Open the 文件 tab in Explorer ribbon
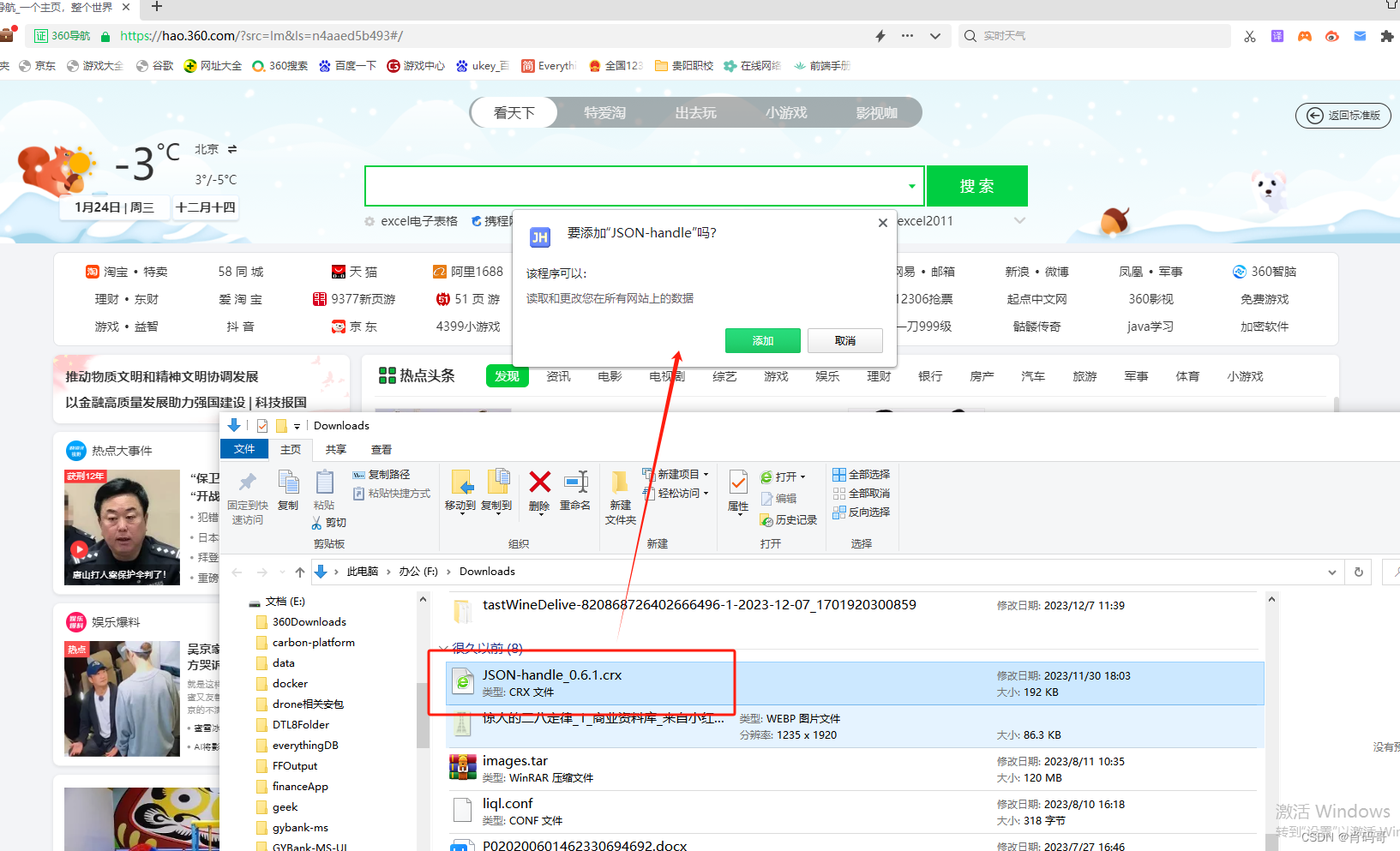This screenshot has width=1400, height=851. [x=244, y=449]
